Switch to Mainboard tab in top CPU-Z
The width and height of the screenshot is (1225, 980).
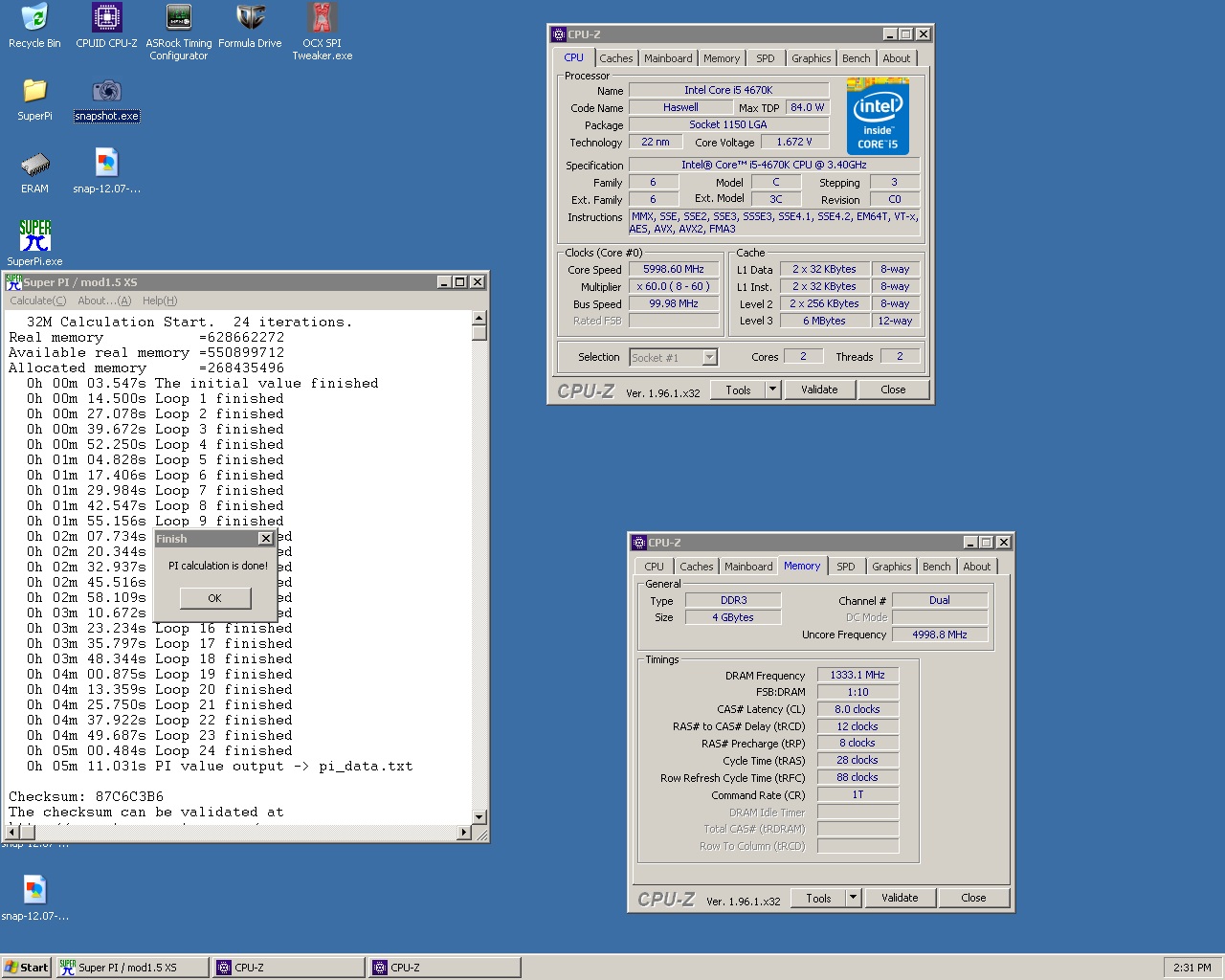tap(668, 58)
